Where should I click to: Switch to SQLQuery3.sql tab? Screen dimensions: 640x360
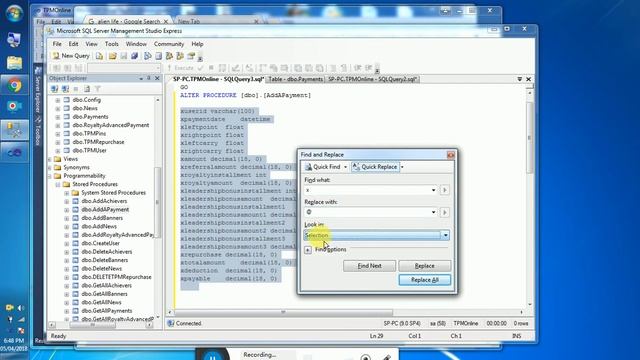[x=218, y=79]
